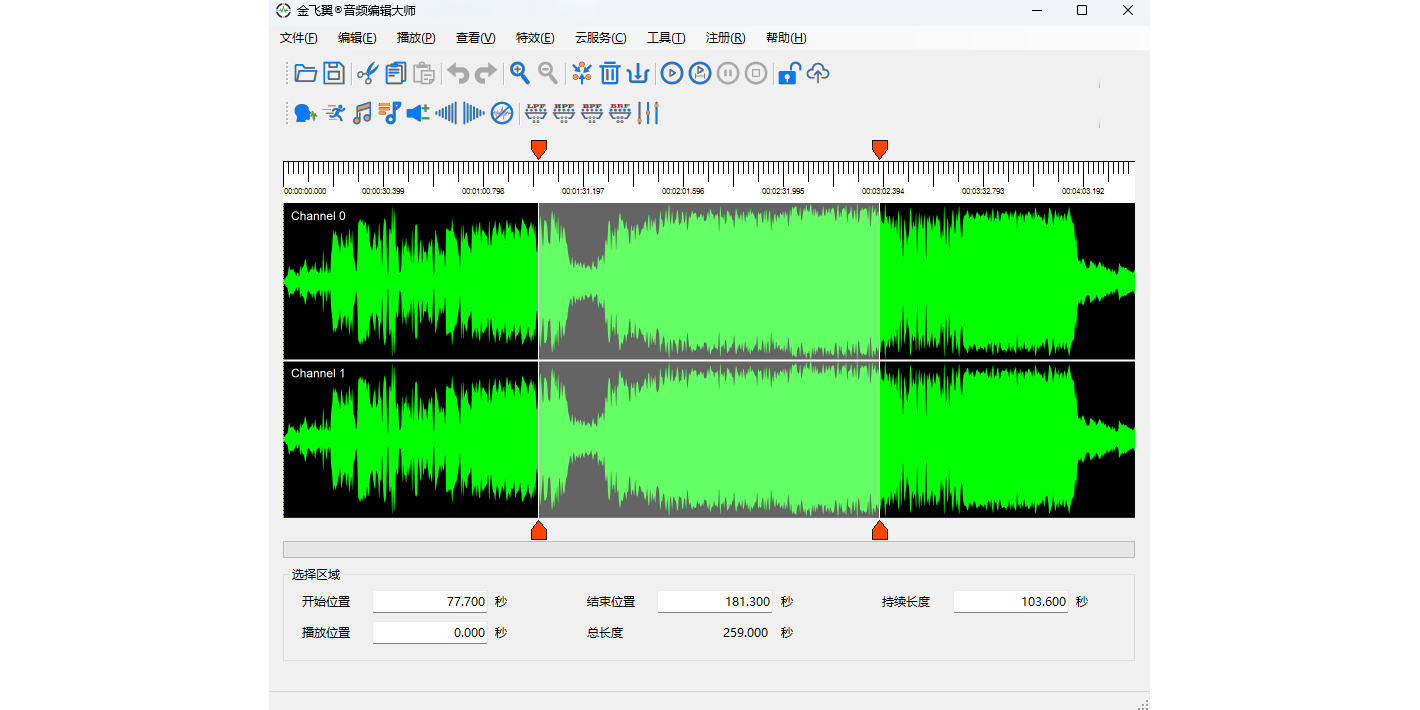The width and height of the screenshot is (1420, 710).
Task: Open the equalizer sliders icon
Action: tap(649, 113)
